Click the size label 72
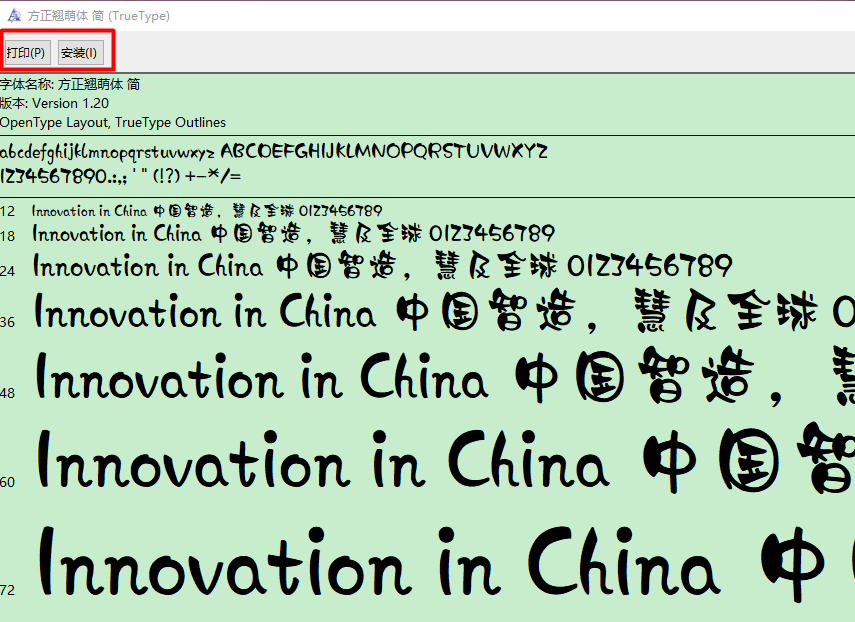Image resolution: width=855 pixels, height=622 pixels. tap(8, 590)
